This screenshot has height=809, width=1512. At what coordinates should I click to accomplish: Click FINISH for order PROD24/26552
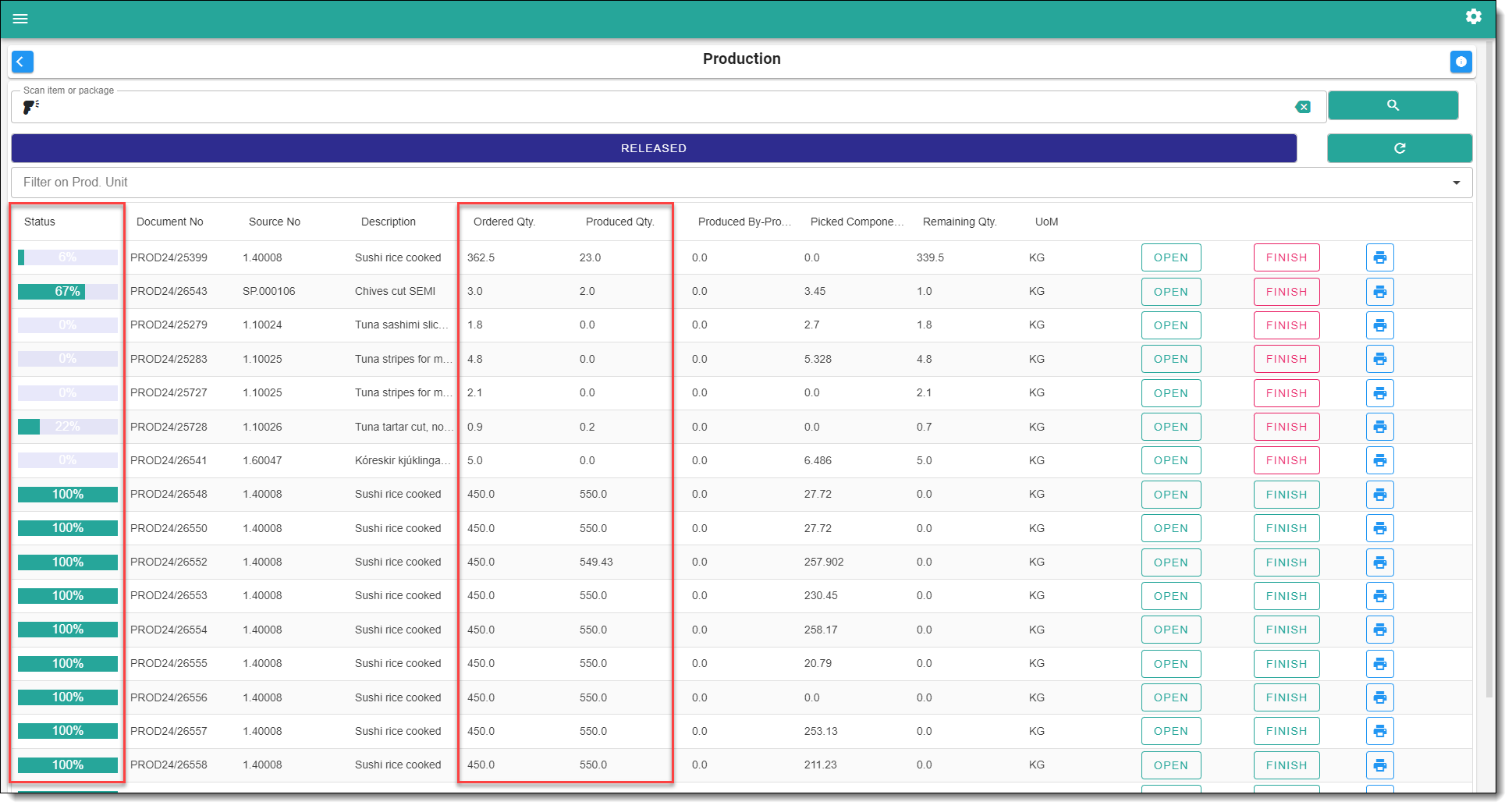1286,562
